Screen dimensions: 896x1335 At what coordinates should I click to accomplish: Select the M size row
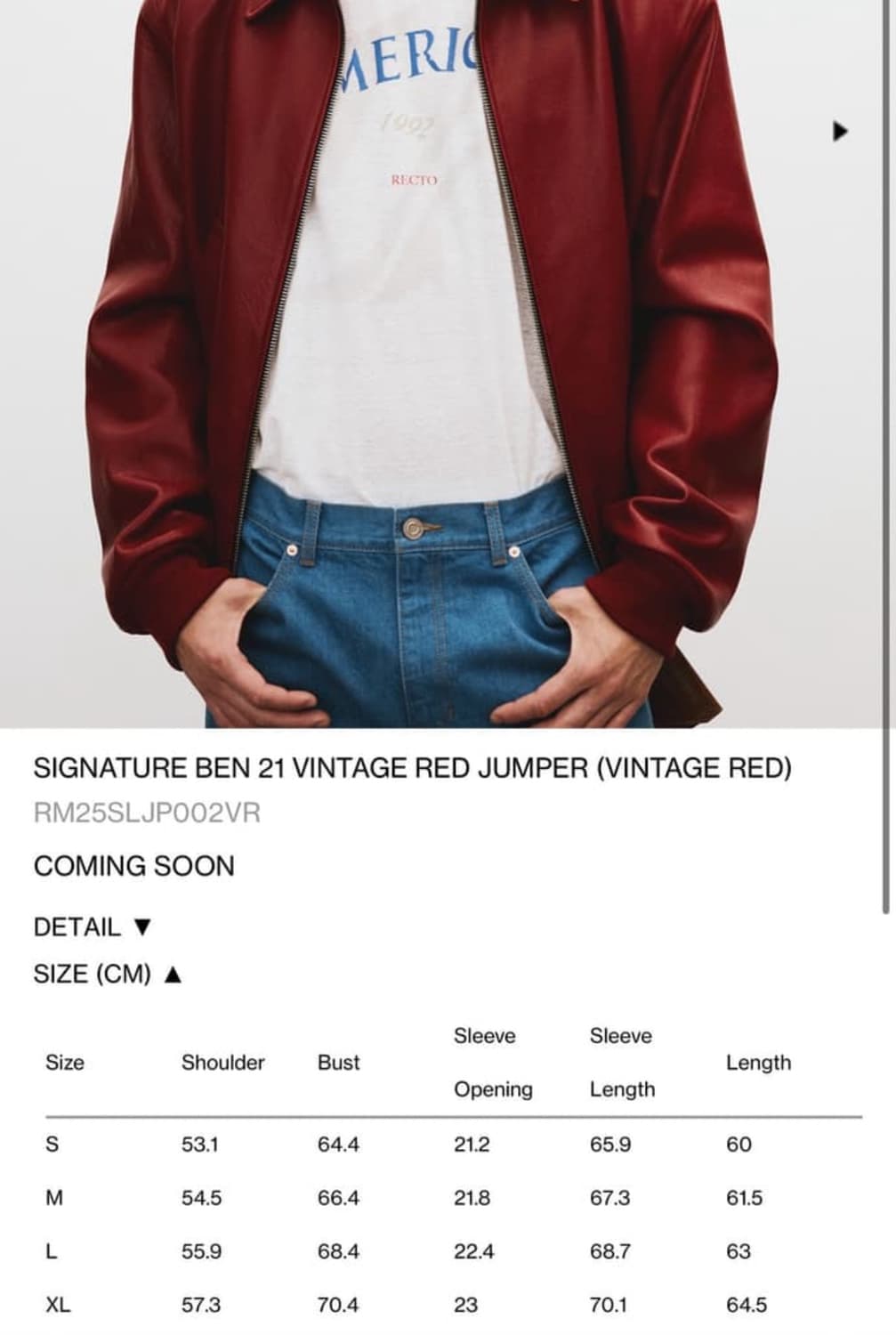(x=454, y=1198)
